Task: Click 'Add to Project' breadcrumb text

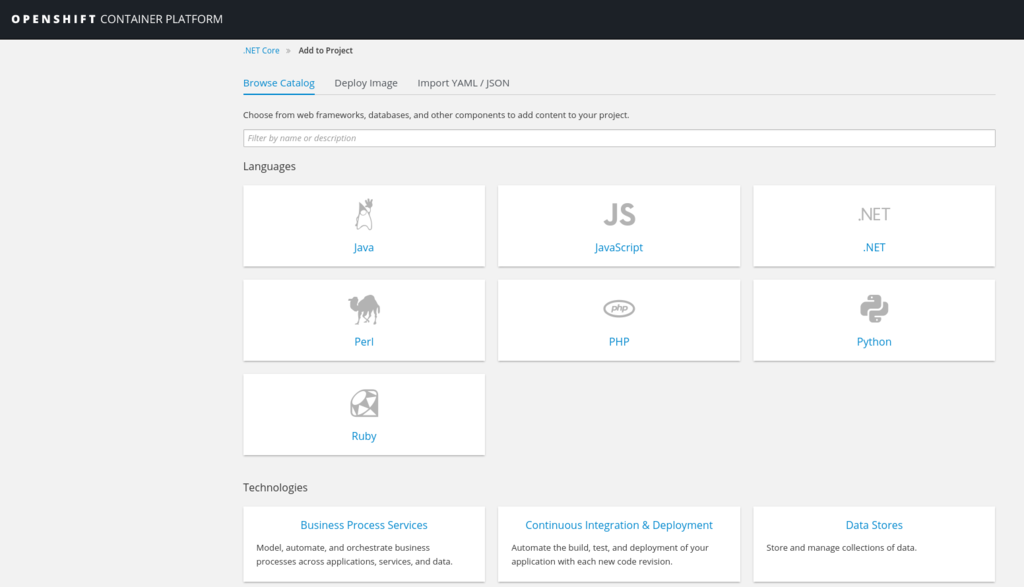Action: 325,50
